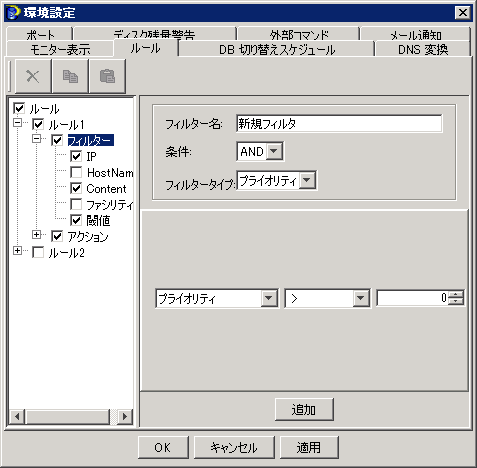The image size is (477, 468).
Task: Click right arrow of tree scrollbar
Action: click(x=125, y=416)
